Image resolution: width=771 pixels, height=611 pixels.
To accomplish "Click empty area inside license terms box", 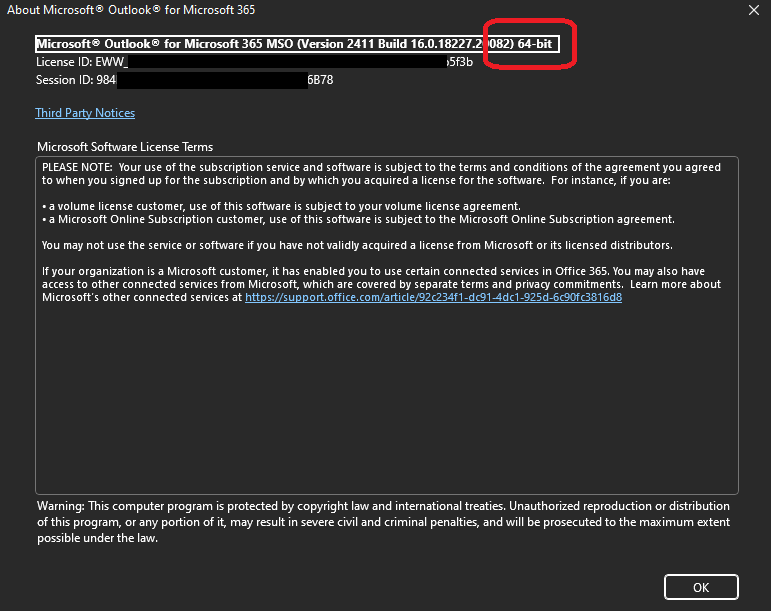I will [x=386, y=400].
